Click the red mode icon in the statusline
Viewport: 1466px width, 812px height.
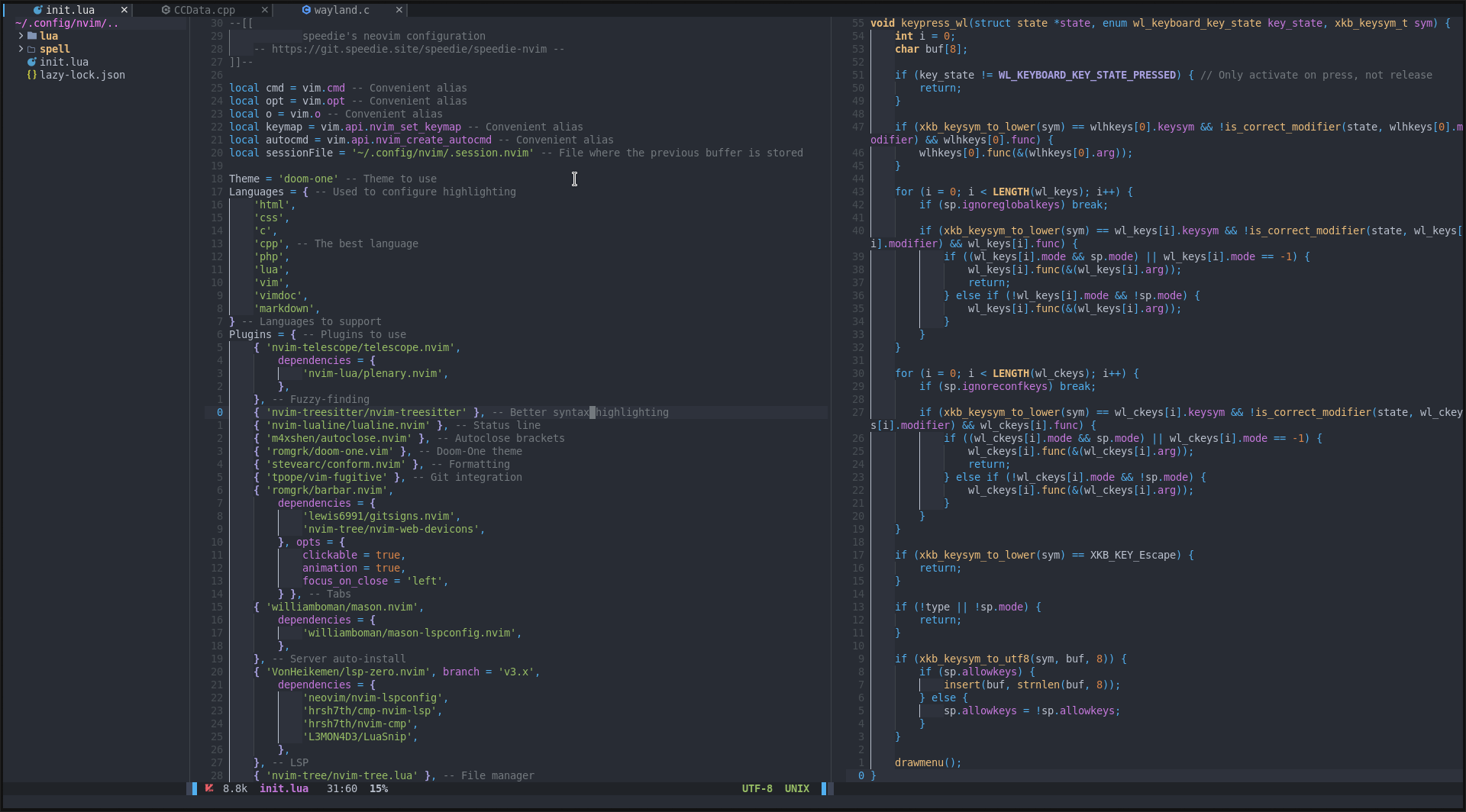point(209,788)
